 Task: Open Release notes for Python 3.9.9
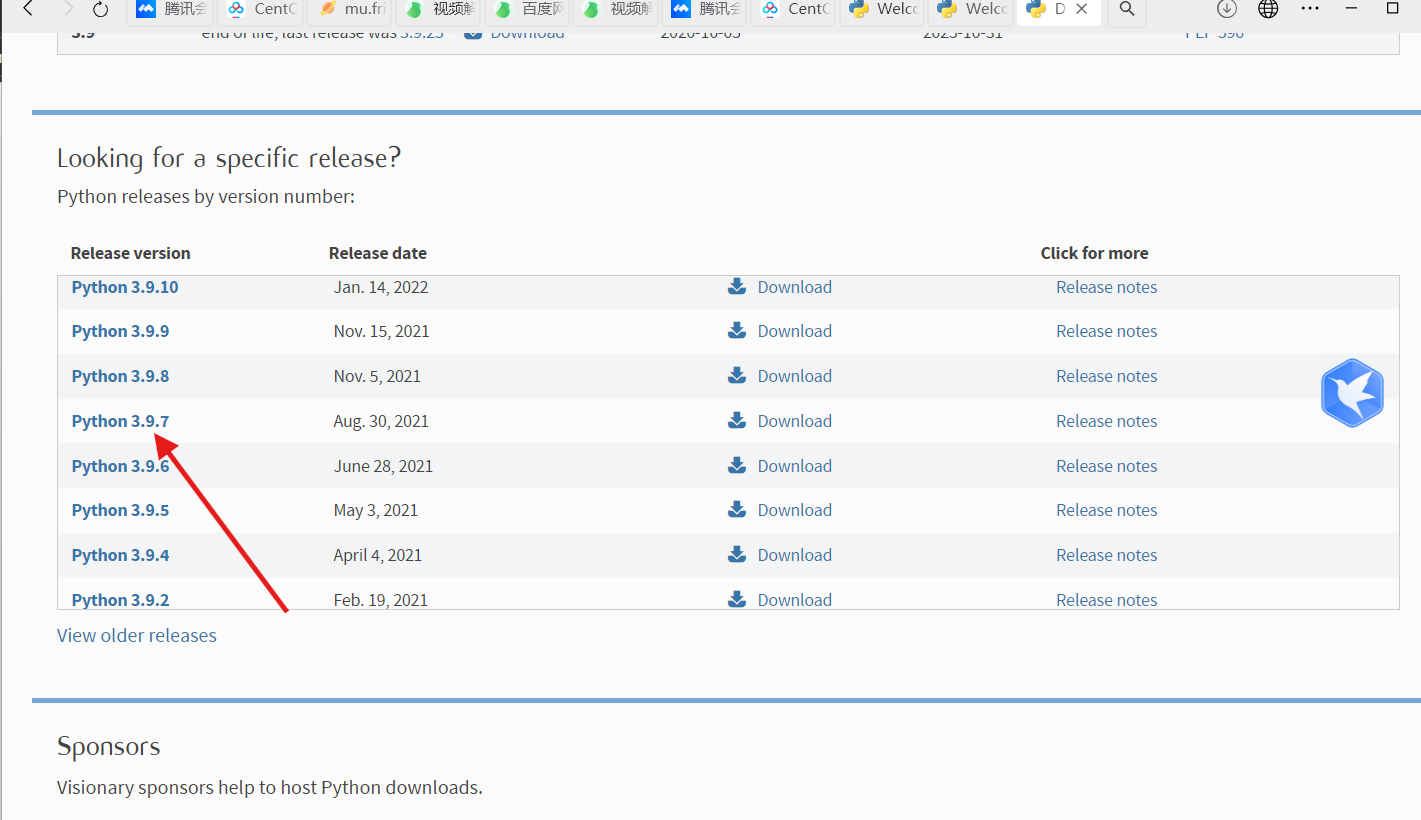1107,331
